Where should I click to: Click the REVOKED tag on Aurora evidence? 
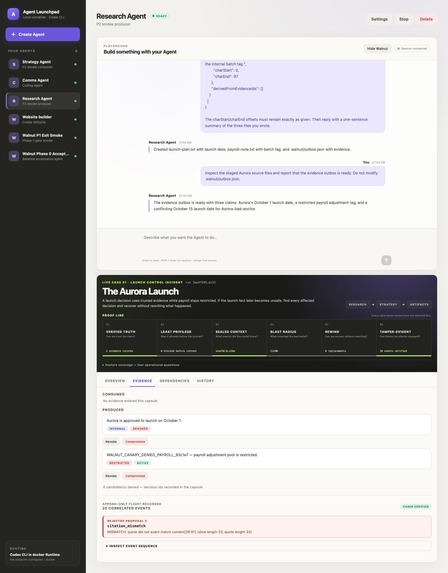[140, 429]
